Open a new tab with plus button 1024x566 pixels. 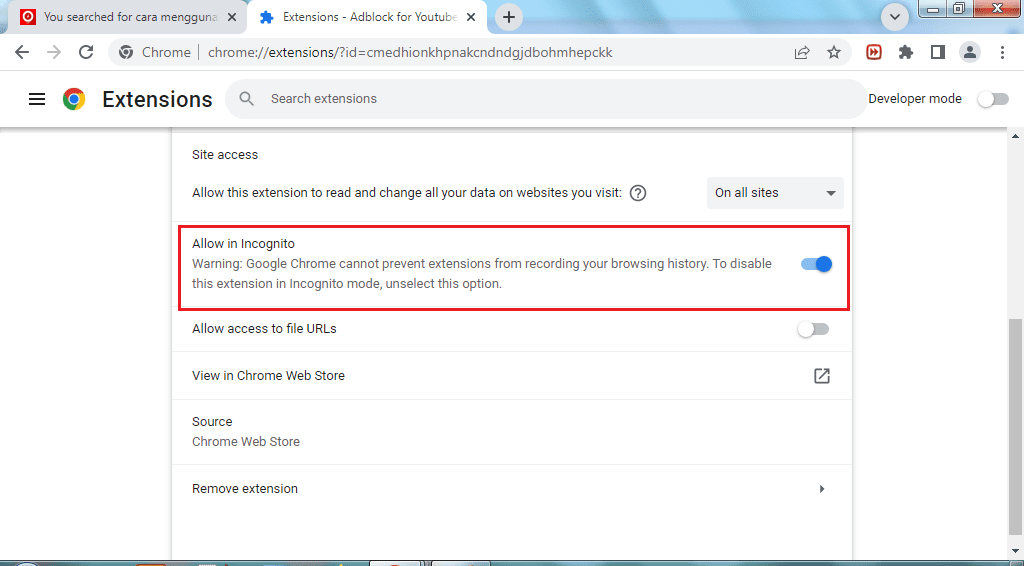509,17
